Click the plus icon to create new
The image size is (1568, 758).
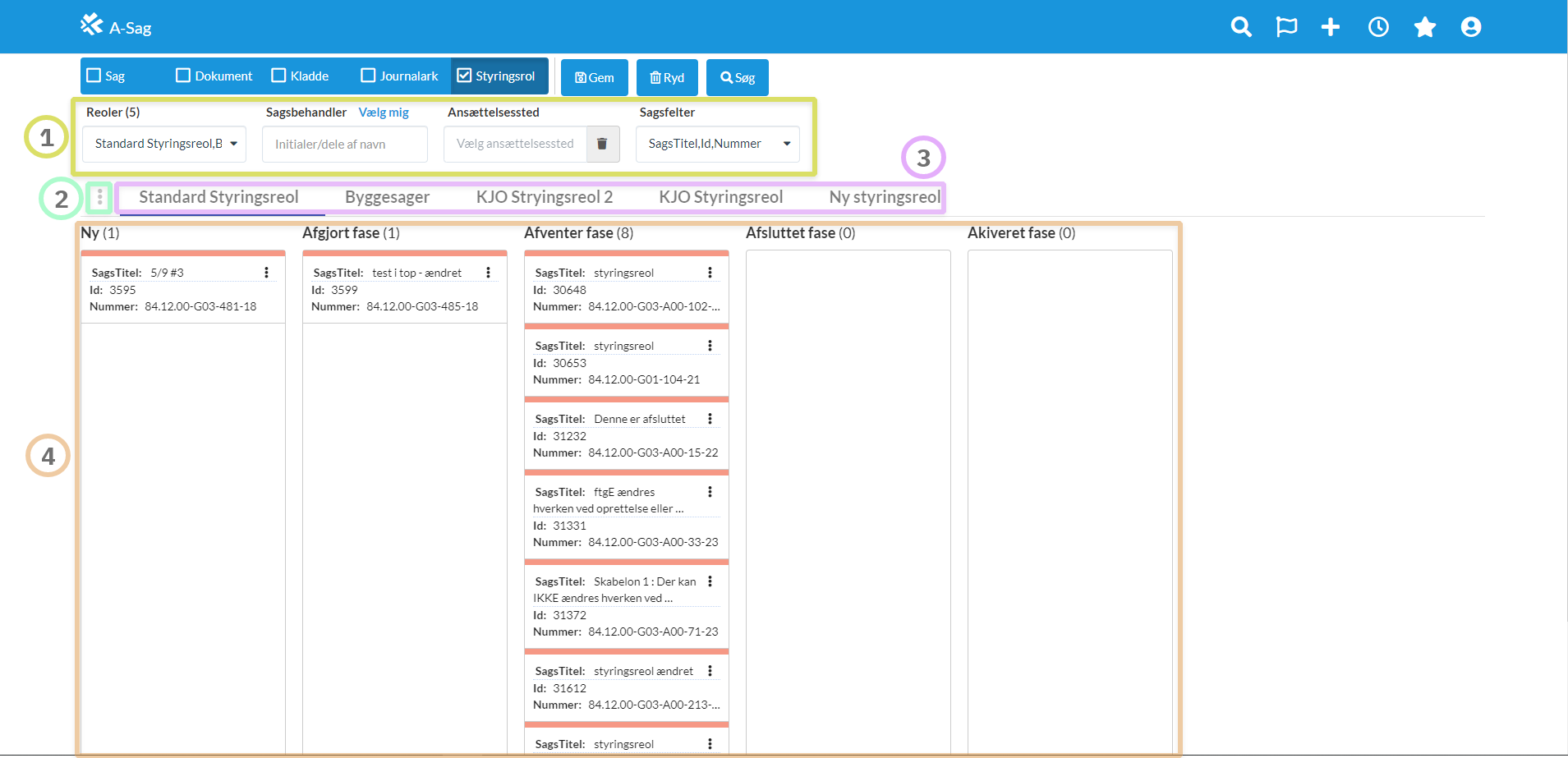[x=1331, y=27]
